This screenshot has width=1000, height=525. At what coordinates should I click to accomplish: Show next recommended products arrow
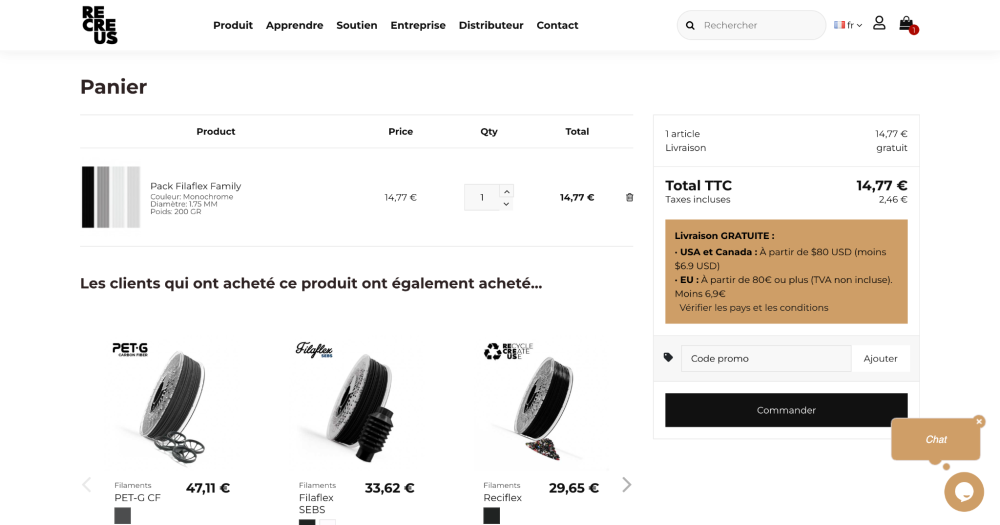tap(627, 485)
